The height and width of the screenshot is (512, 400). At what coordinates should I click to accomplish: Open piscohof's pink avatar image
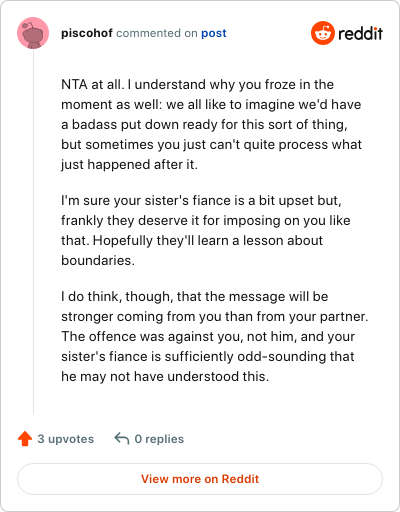(x=33, y=33)
